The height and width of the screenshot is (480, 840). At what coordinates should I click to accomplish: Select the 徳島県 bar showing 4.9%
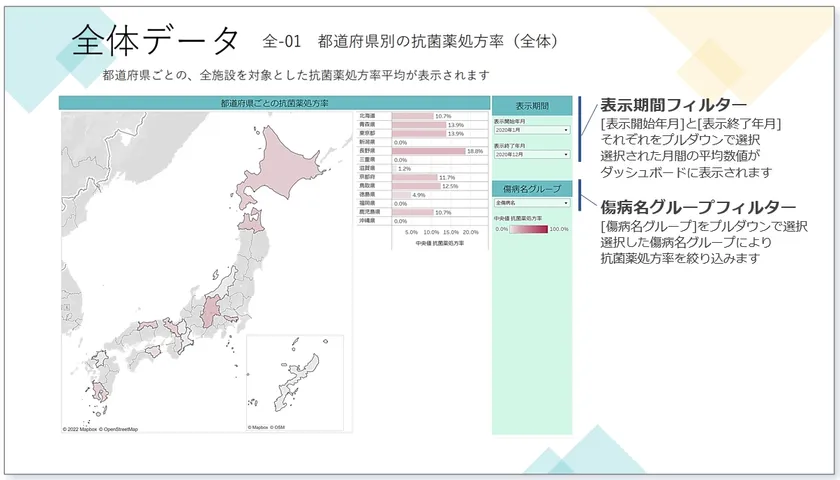point(401,195)
